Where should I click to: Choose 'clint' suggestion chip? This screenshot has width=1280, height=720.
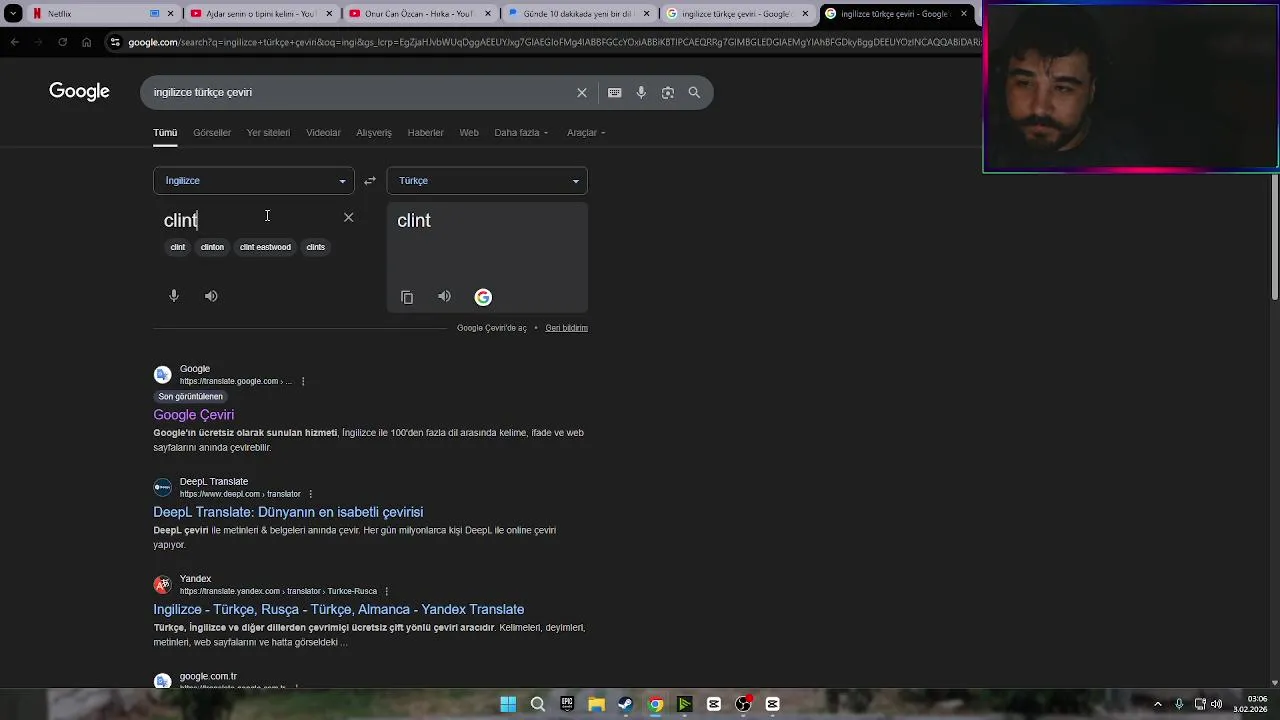click(x=178, y=247)
